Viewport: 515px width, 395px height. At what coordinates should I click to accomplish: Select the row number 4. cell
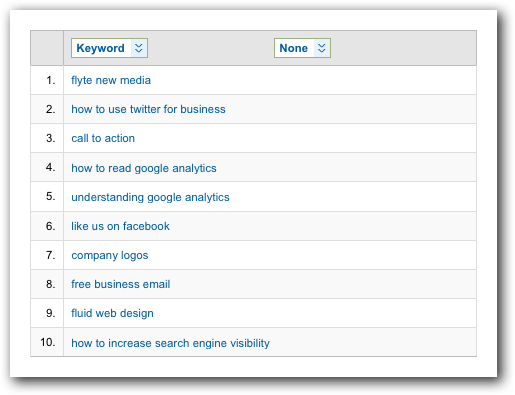pyautogui.click(x=47, y=167)
